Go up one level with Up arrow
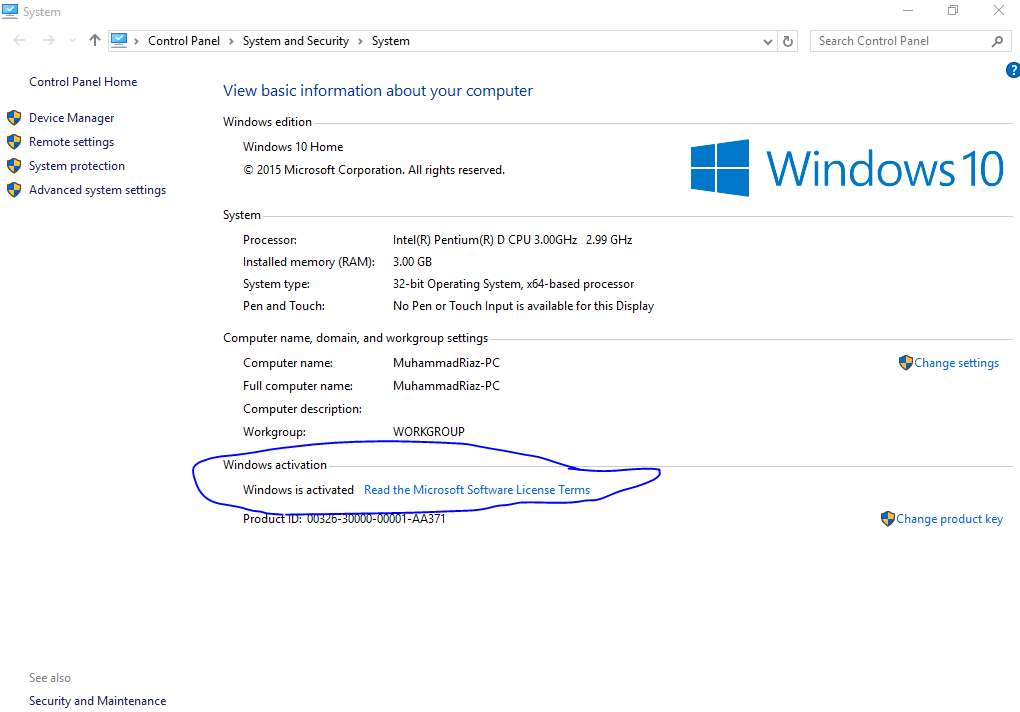 pos(95,40)
